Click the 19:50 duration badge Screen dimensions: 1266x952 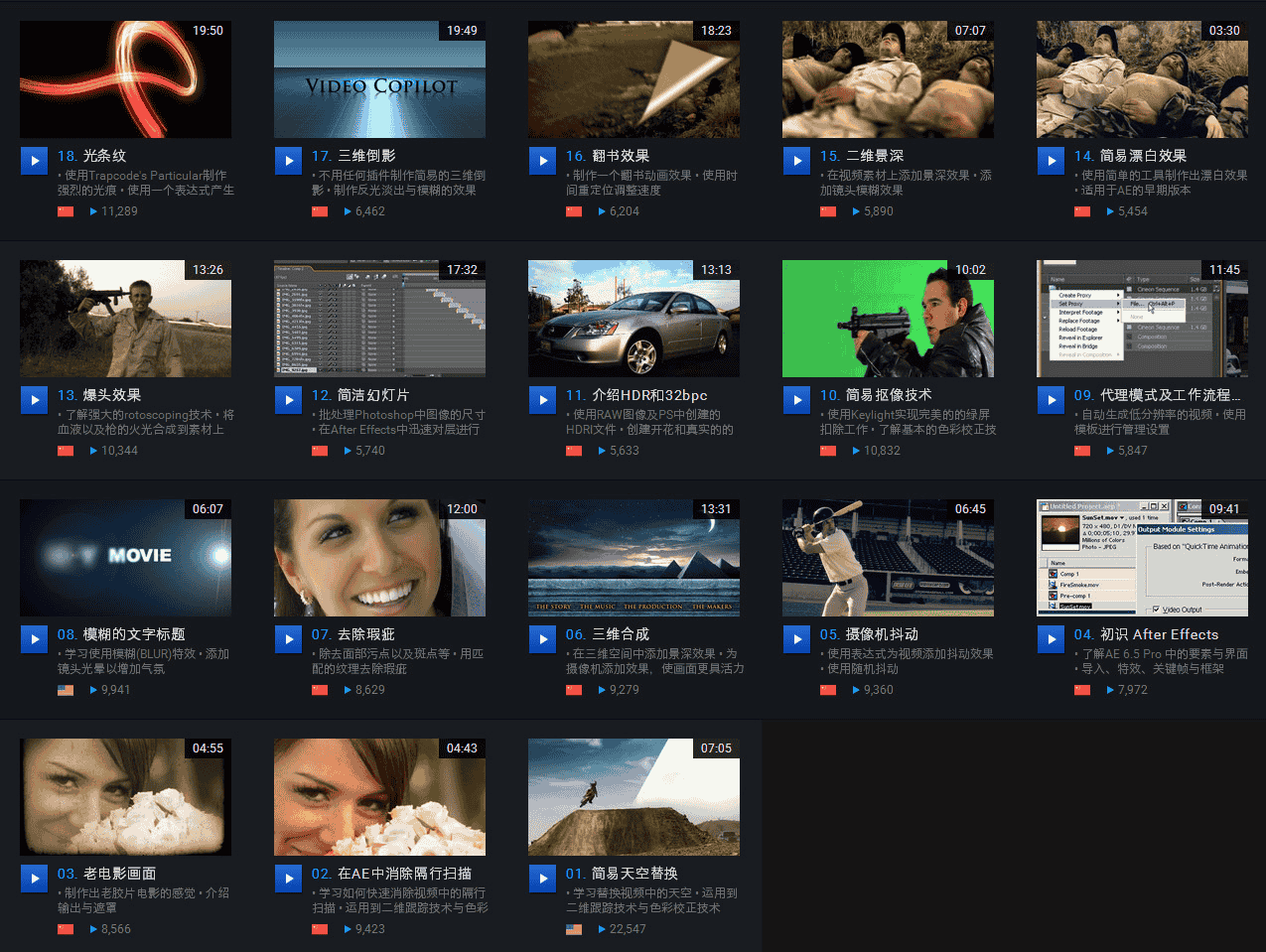pyautogui.click(x=208, y=31)
